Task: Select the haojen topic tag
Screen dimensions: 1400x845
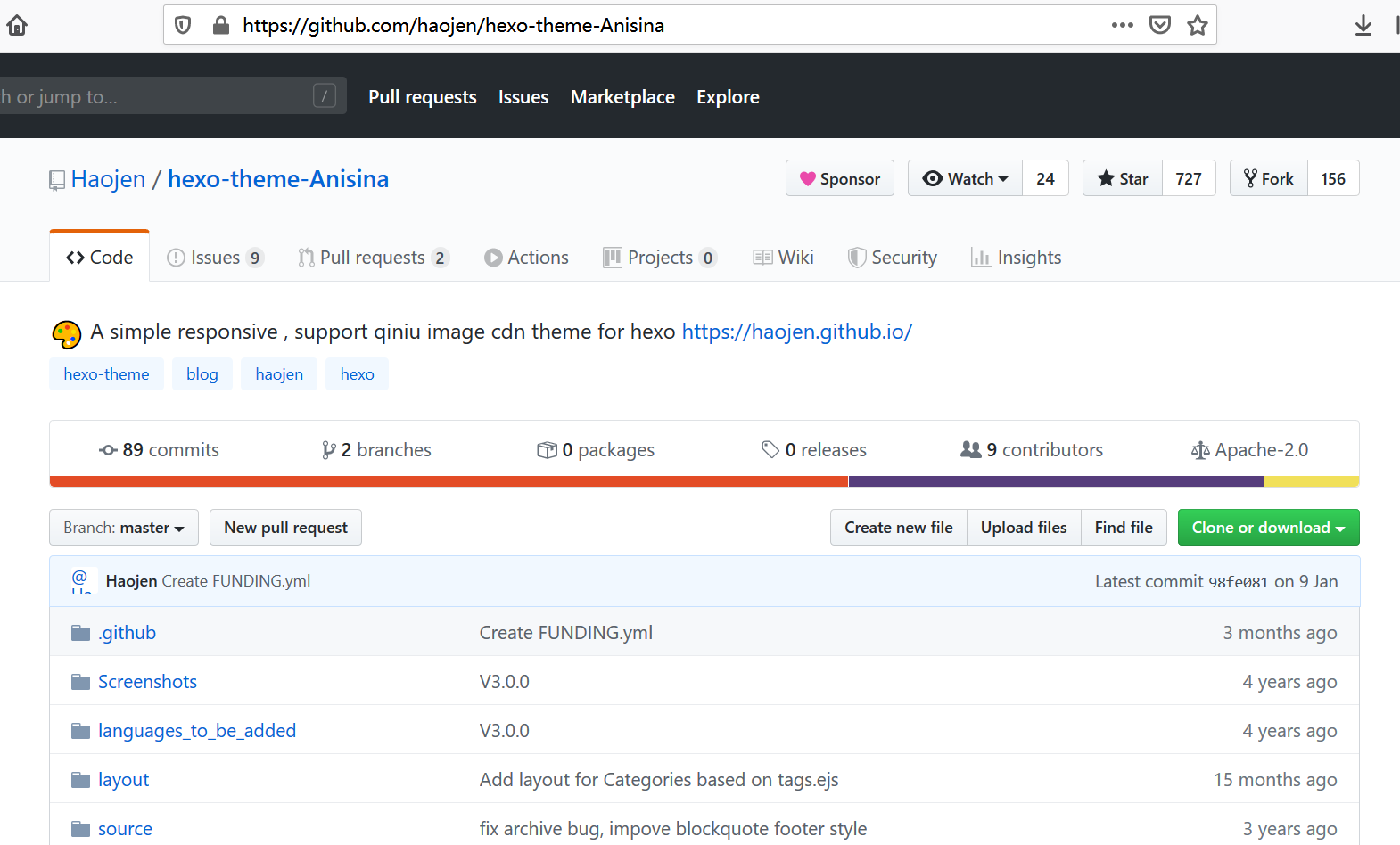Action: (x=279, y=374)
